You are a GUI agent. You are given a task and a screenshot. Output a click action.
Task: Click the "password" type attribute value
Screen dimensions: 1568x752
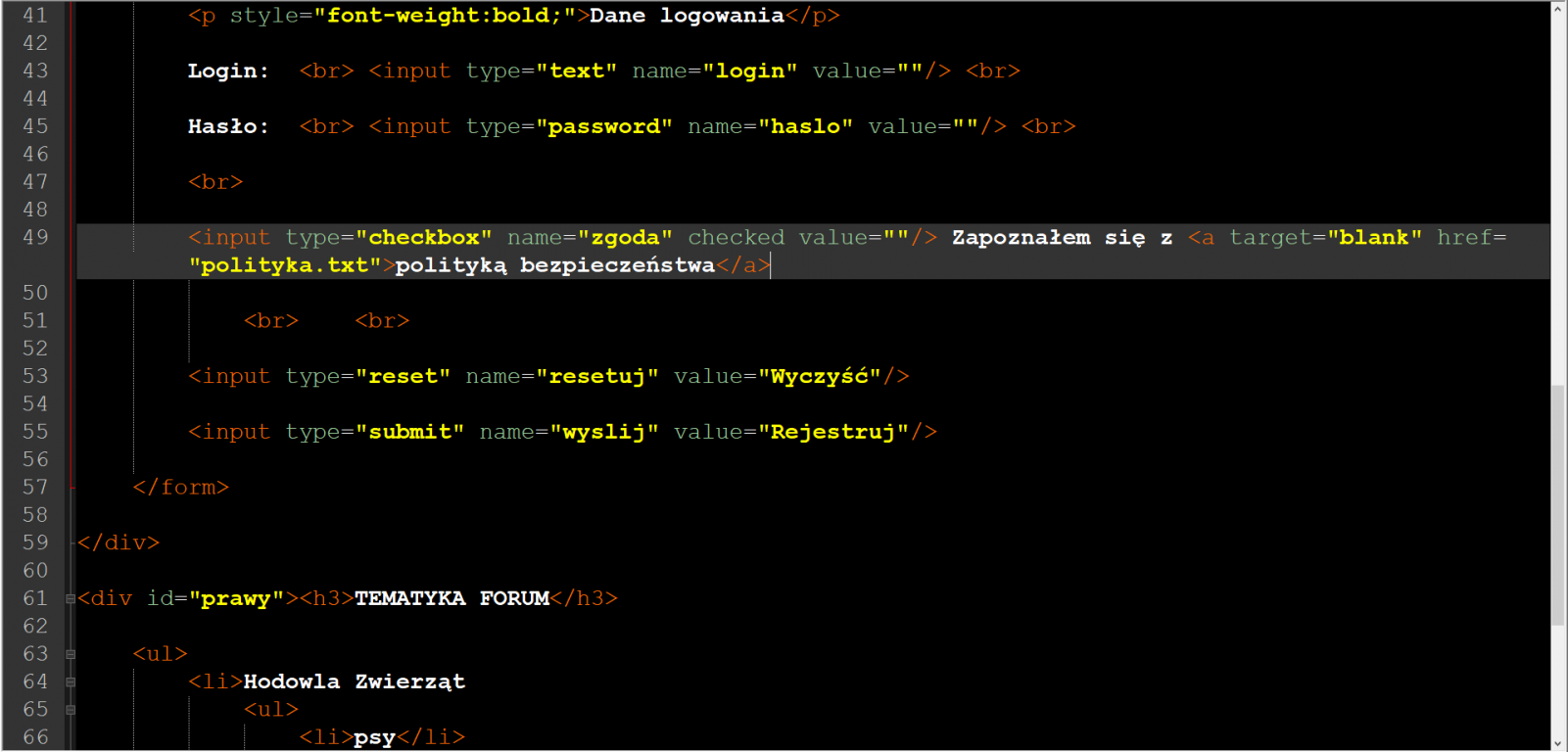pos(604,126)
